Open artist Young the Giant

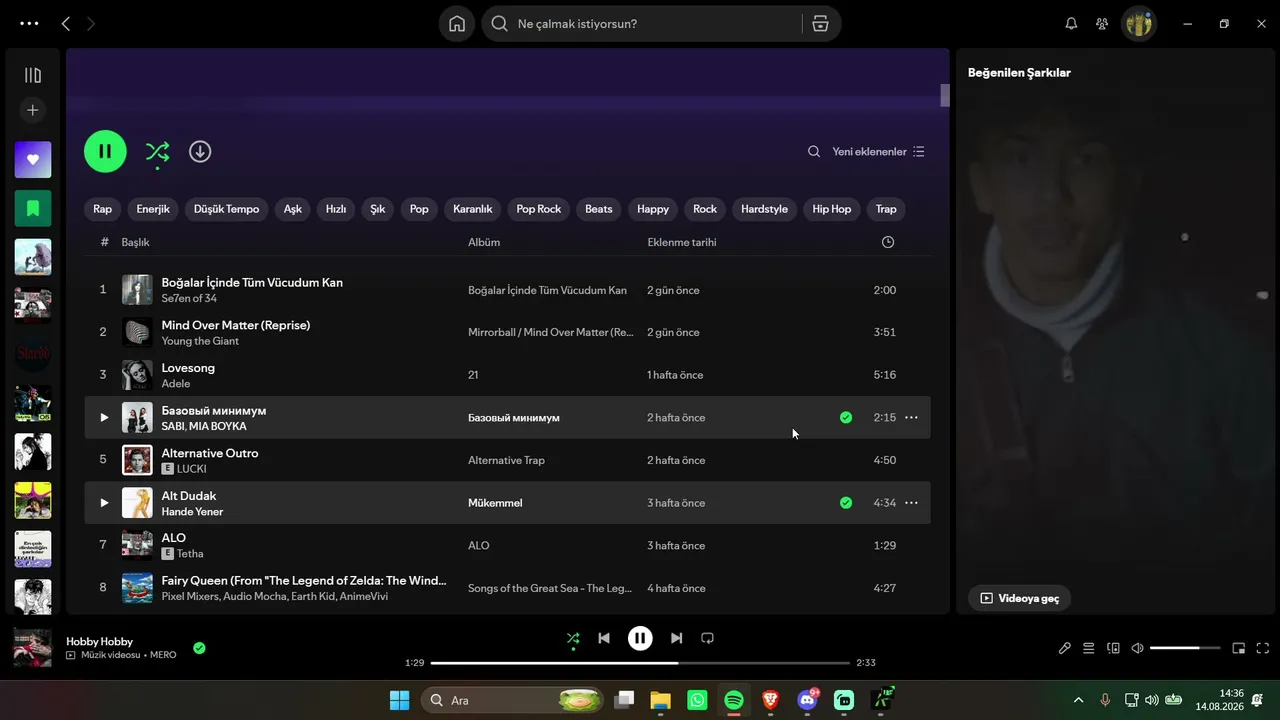click(200, 341)
